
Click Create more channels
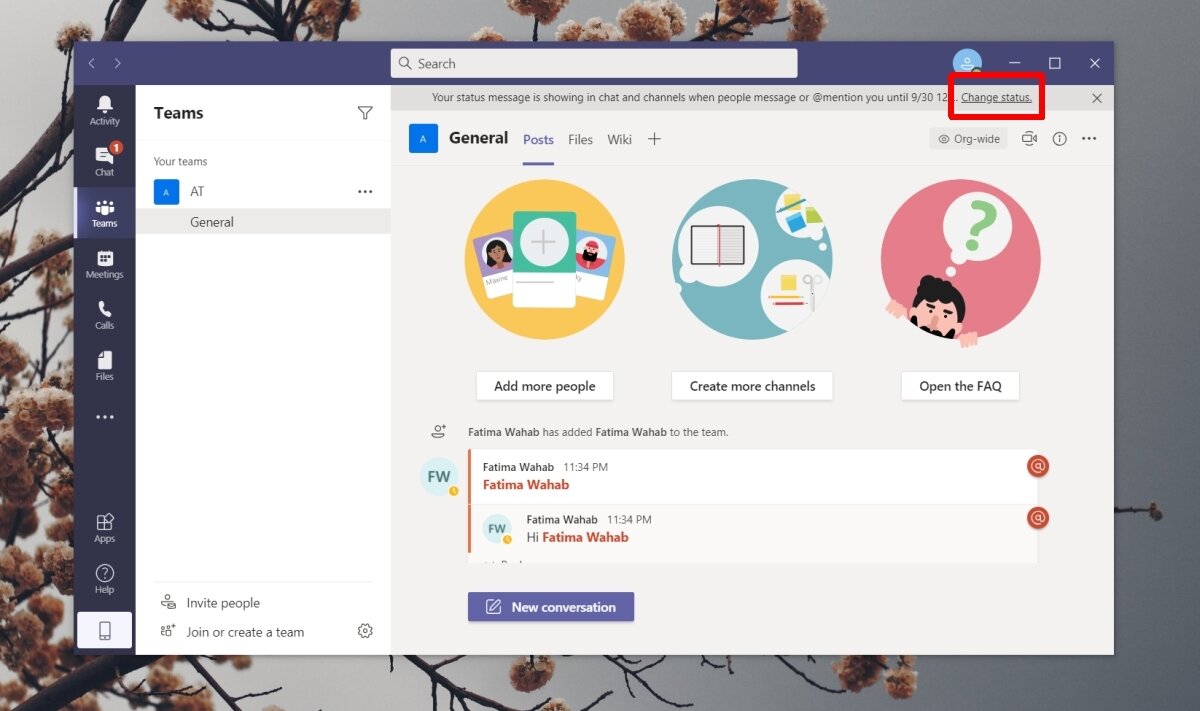coord(751,386)
